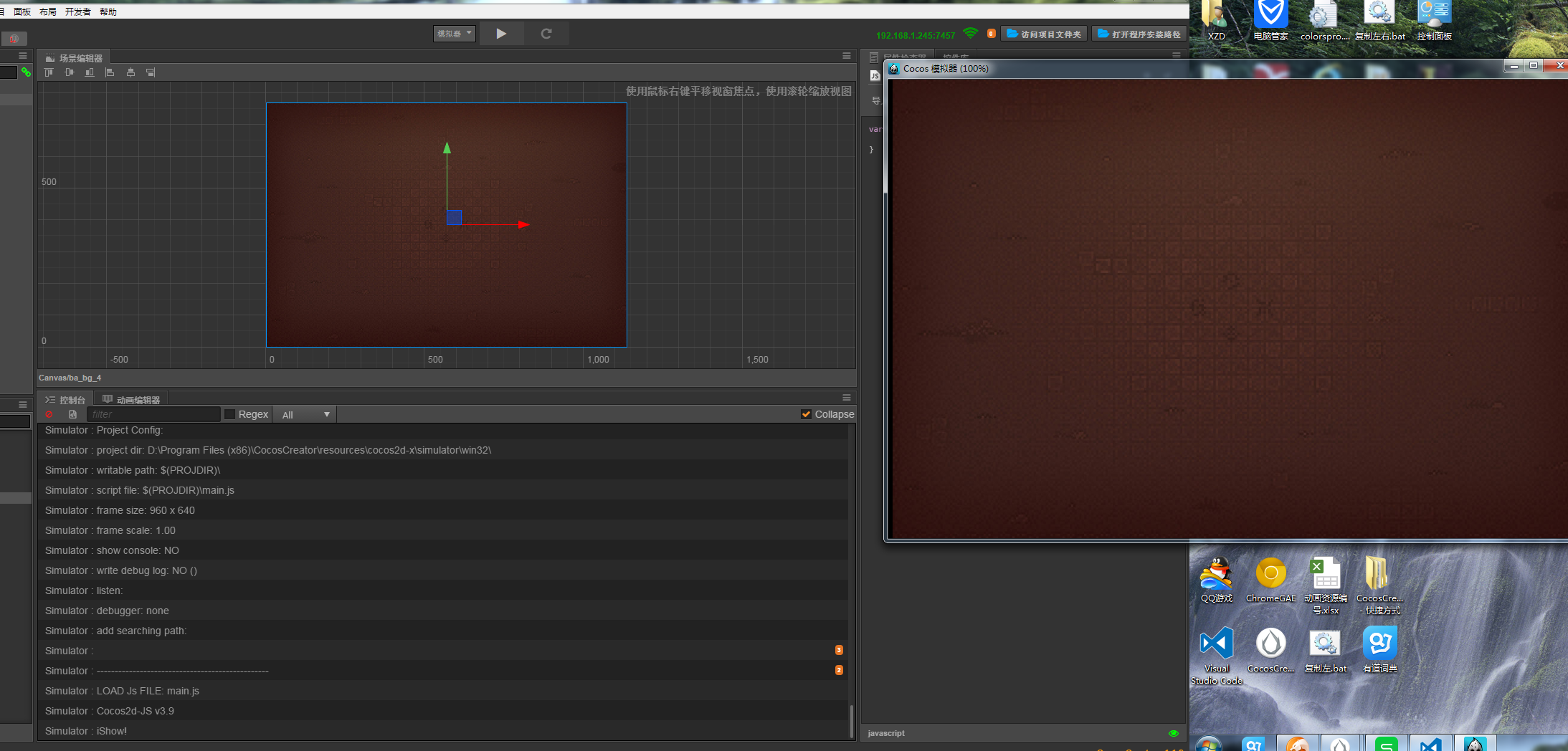This screenshot has width=1568, height=751.
Task: Click the 访问项目文件夹 button
Action: click(x=1044, y=34)
